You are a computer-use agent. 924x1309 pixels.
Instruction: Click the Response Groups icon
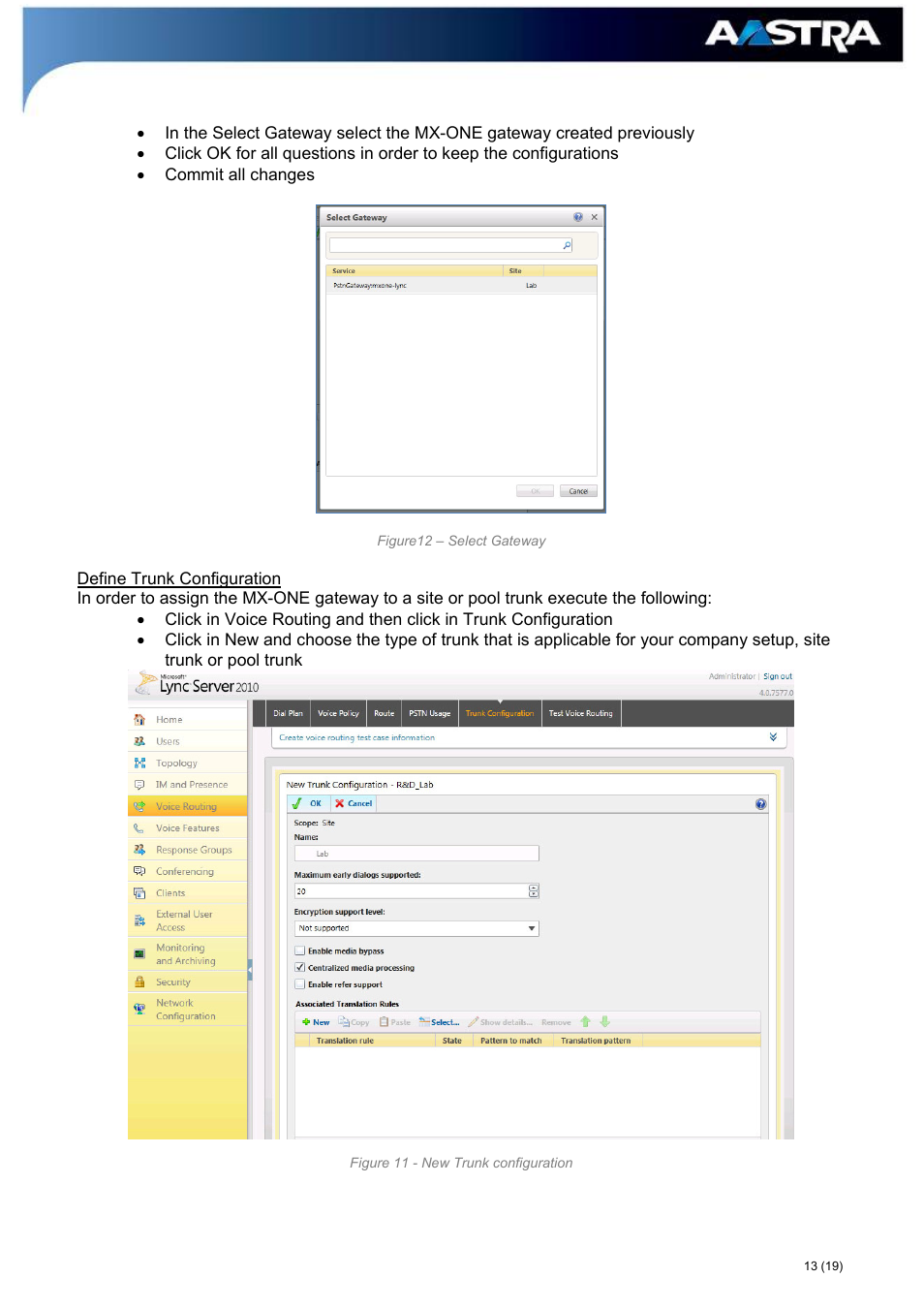[x=139, y=850]
